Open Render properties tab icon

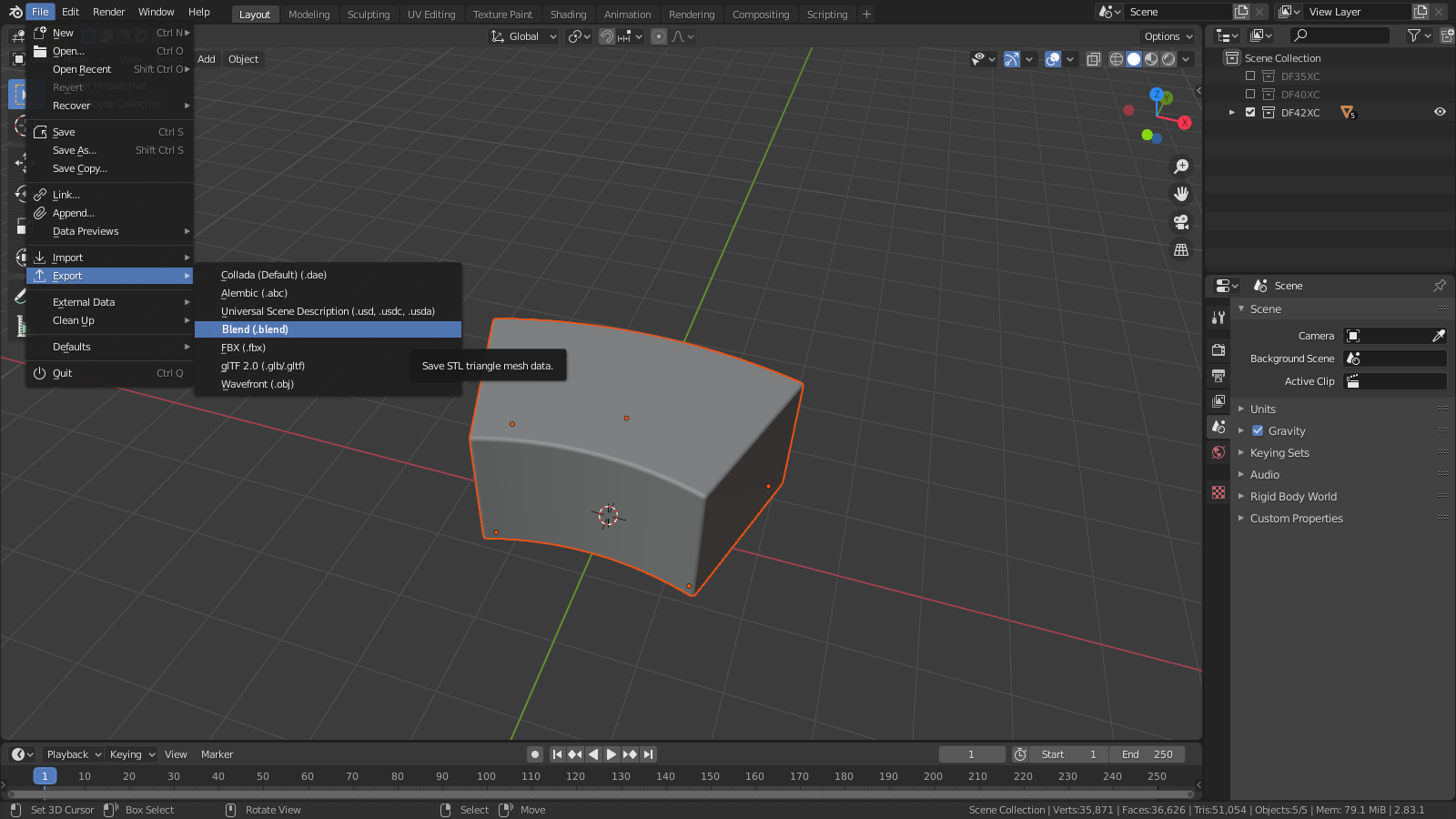click(x=1218, y=350)
